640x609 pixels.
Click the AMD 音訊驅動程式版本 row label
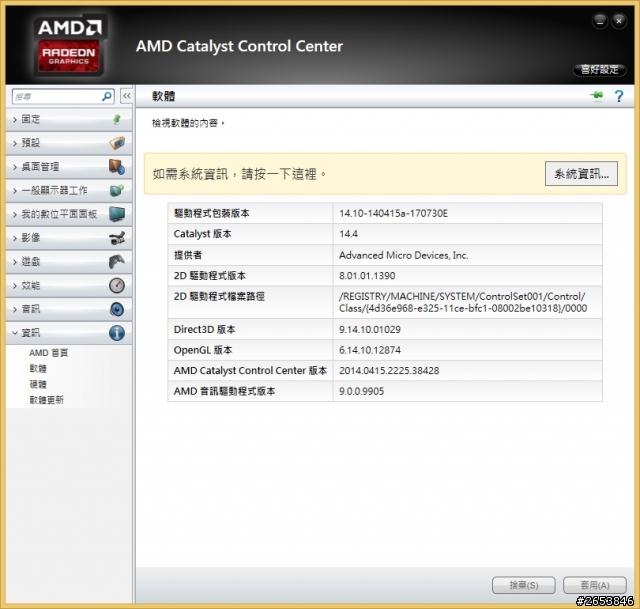(x=224, y=391)
